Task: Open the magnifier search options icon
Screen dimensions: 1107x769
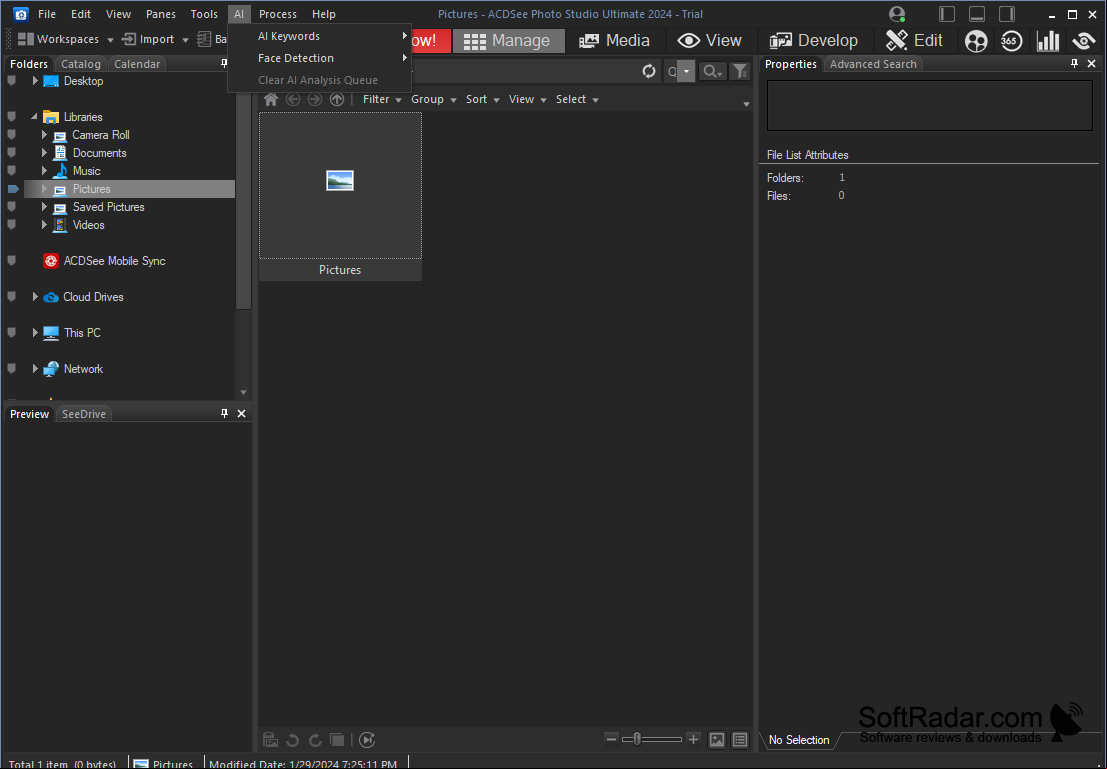Action: (x=712, y=71)
